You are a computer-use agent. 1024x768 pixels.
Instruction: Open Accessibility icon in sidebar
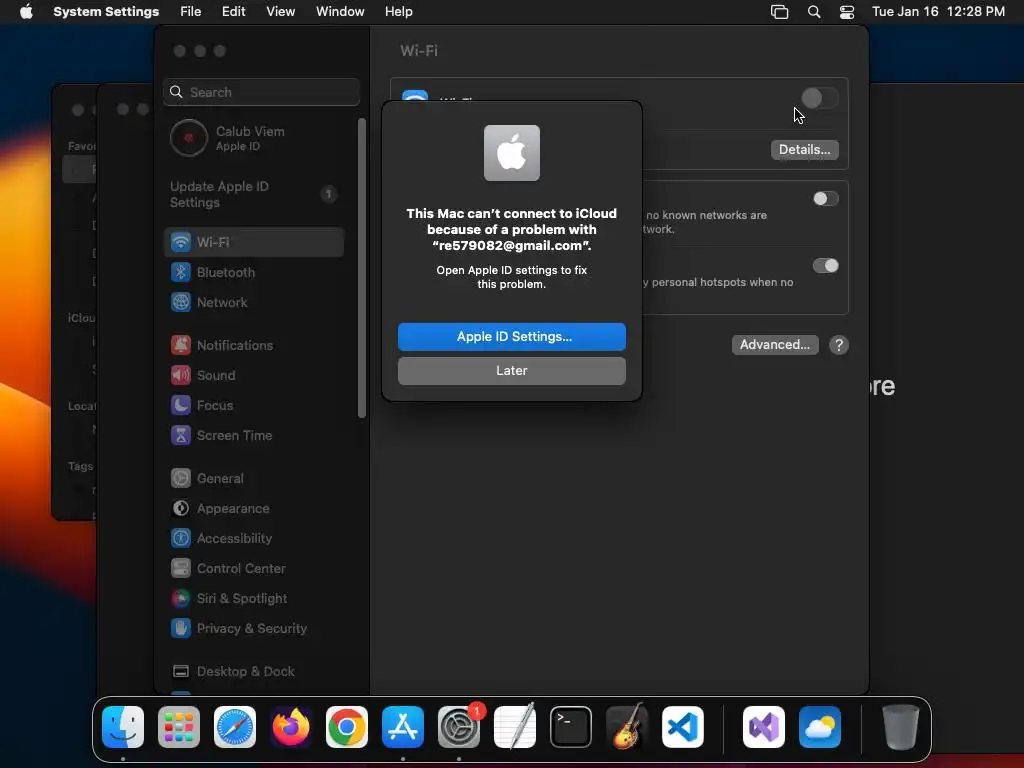coord(181,538)
